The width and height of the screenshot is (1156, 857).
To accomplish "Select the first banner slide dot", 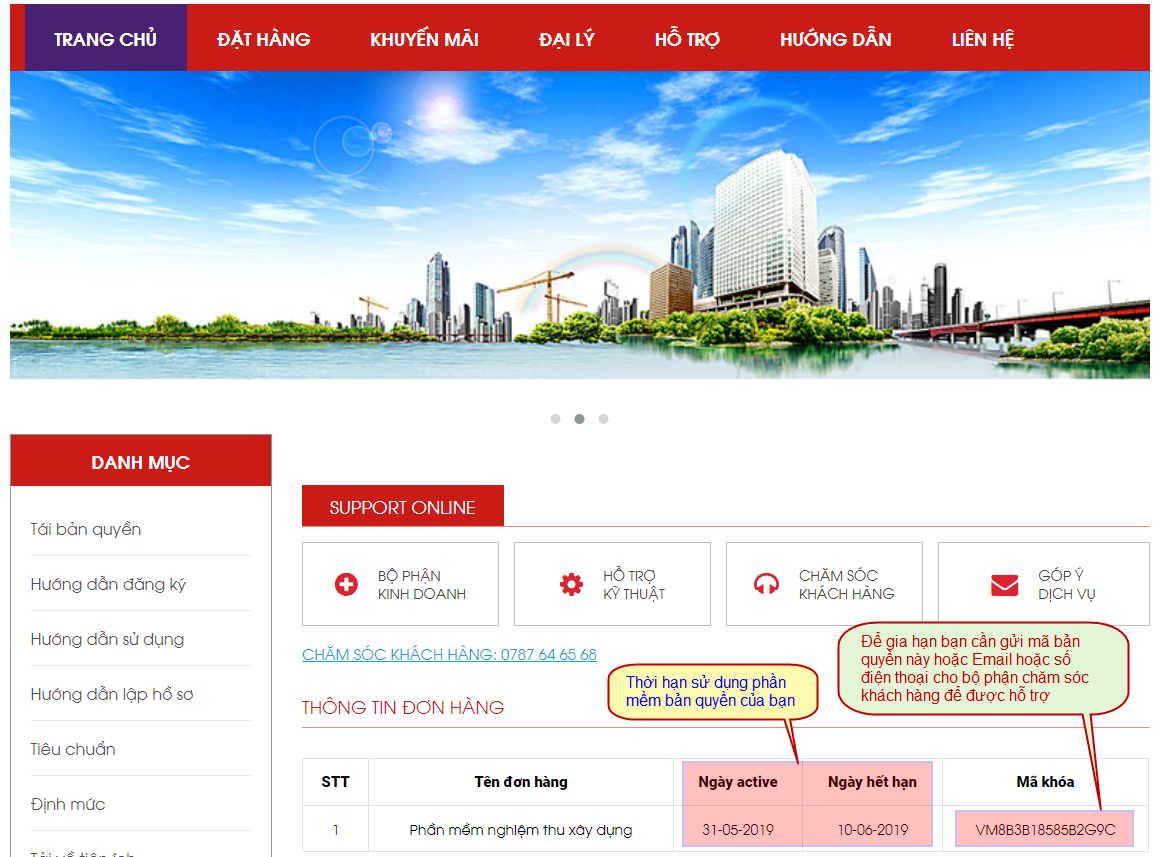I will (555, 419).
